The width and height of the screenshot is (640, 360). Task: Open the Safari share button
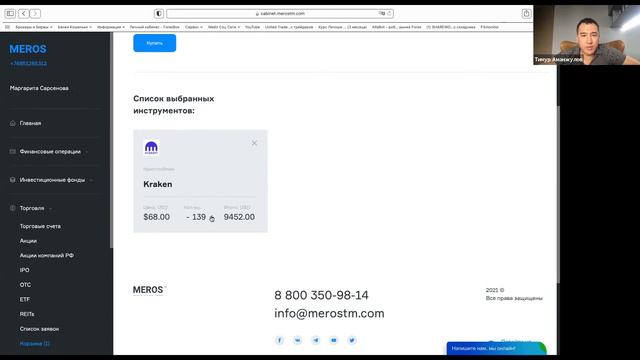(527, 13)
